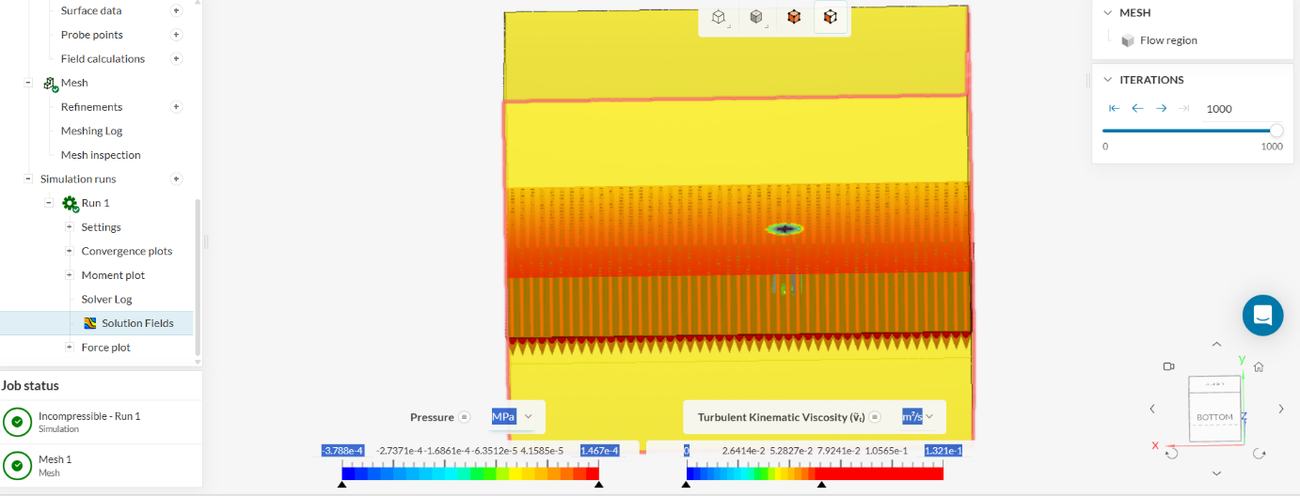
Task: Open the Solver Log
Action: pos(107,299)
